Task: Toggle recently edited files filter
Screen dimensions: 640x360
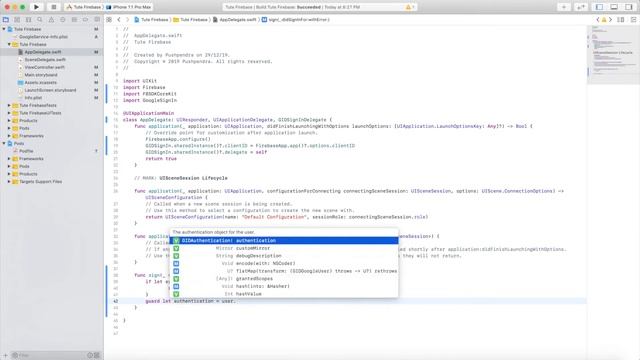Action: tap(90, 356)
